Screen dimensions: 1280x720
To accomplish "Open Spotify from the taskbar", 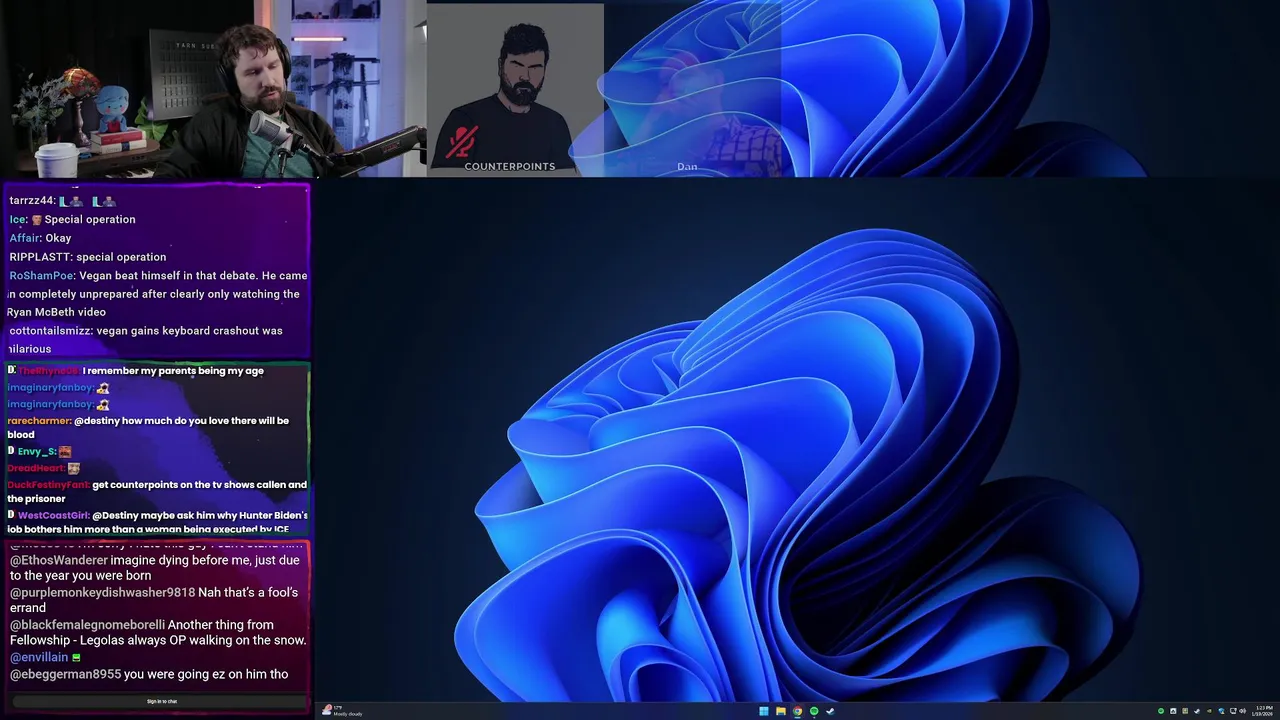I will [814, 711].
